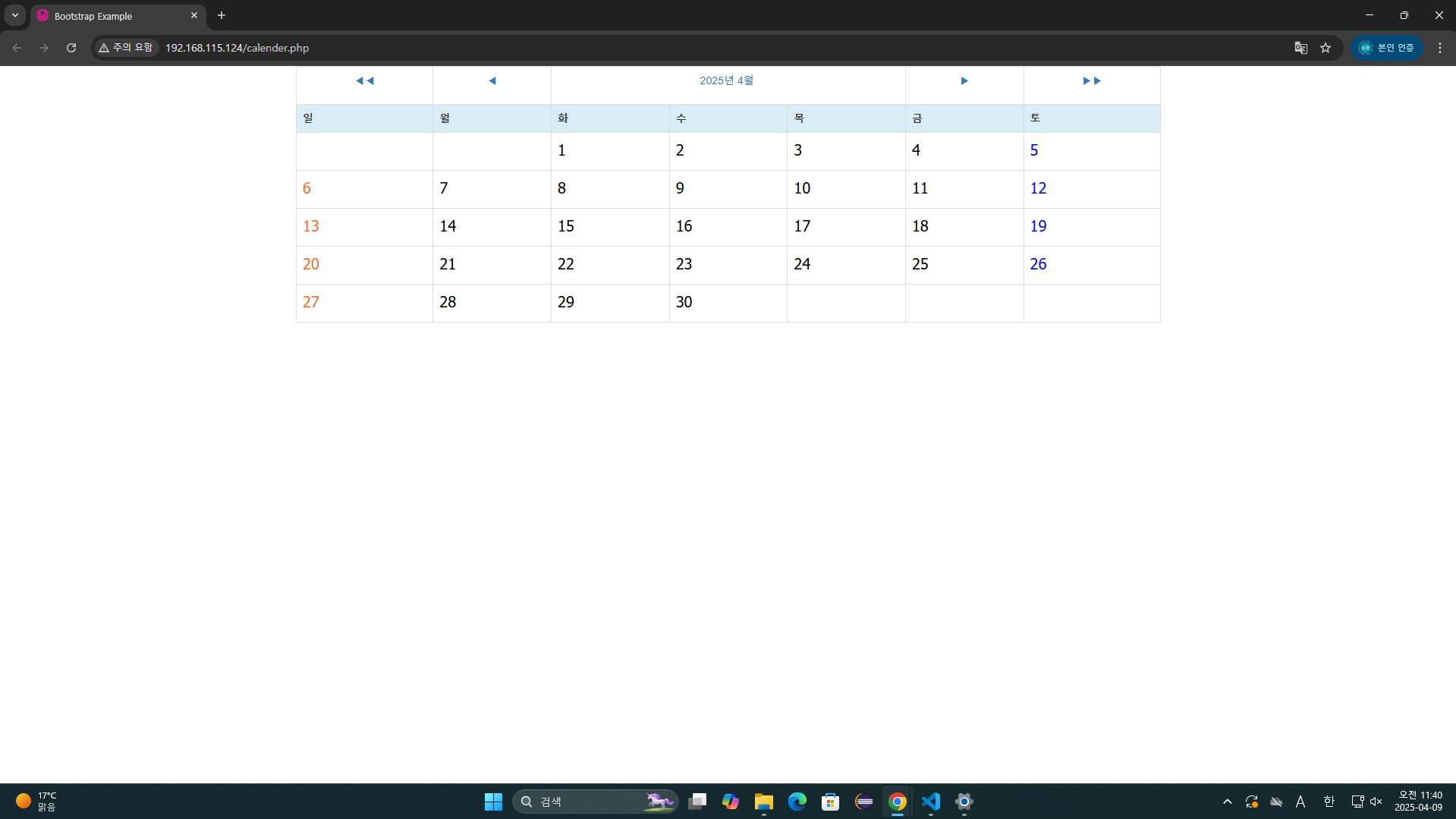Show hidden system tray icons chevron
This screenshot has width=1456, height=819.
click(x=1227, y=802)
